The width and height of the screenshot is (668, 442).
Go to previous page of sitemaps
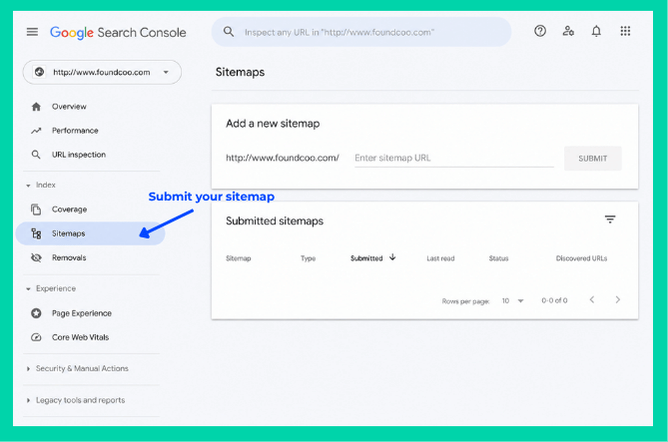(x=592, y=300)
